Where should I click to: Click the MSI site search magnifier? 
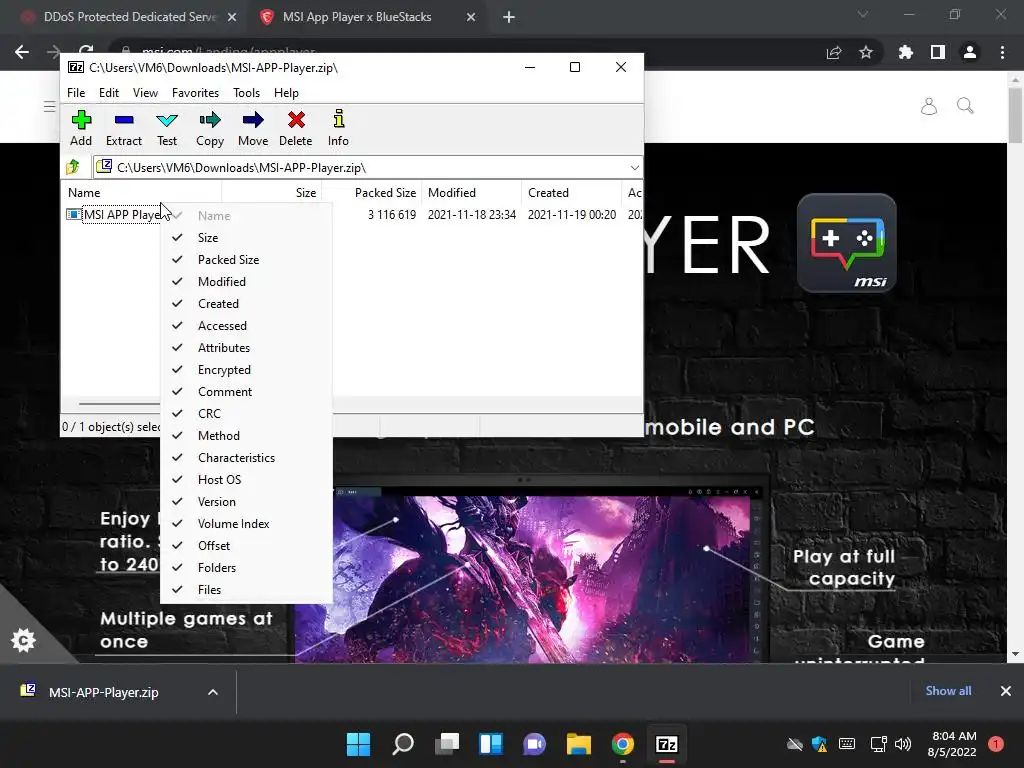(965, 106)
